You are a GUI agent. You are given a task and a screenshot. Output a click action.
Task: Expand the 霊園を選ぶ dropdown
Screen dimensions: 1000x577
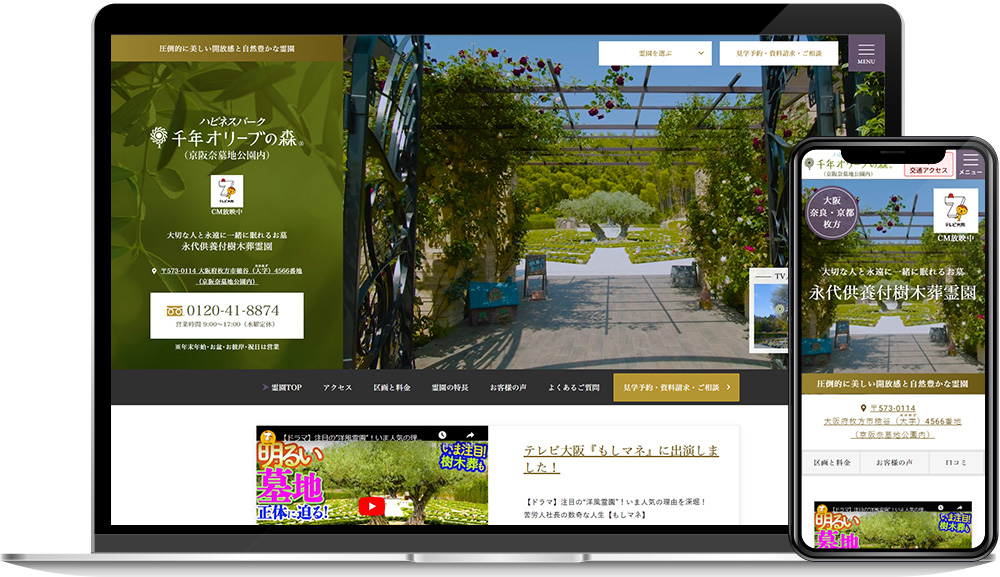click(x=655, y=53)
